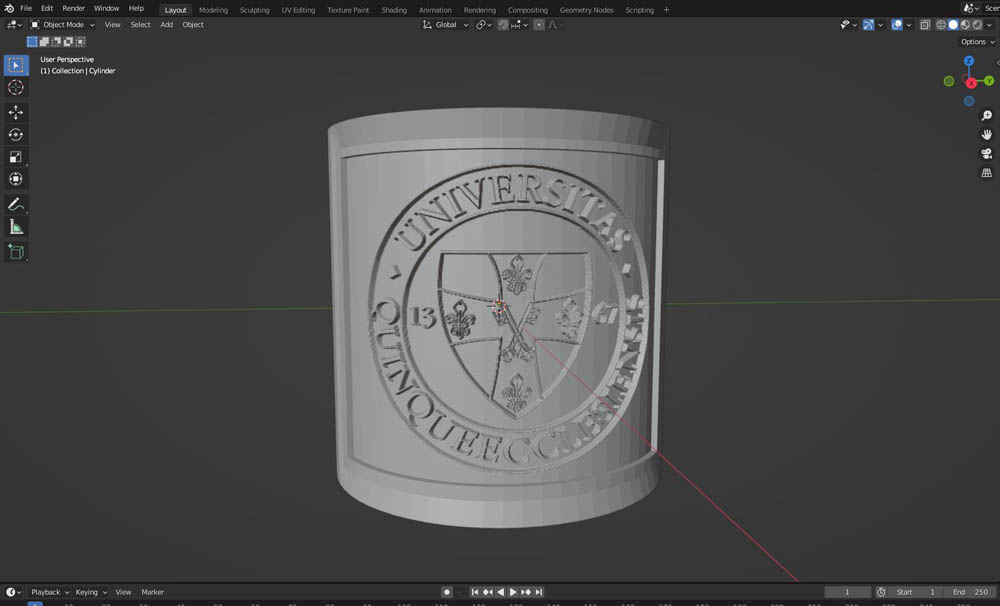Switch to rendered viewport shading
This screenshot has height=606, width=1000.
point(978,25)
